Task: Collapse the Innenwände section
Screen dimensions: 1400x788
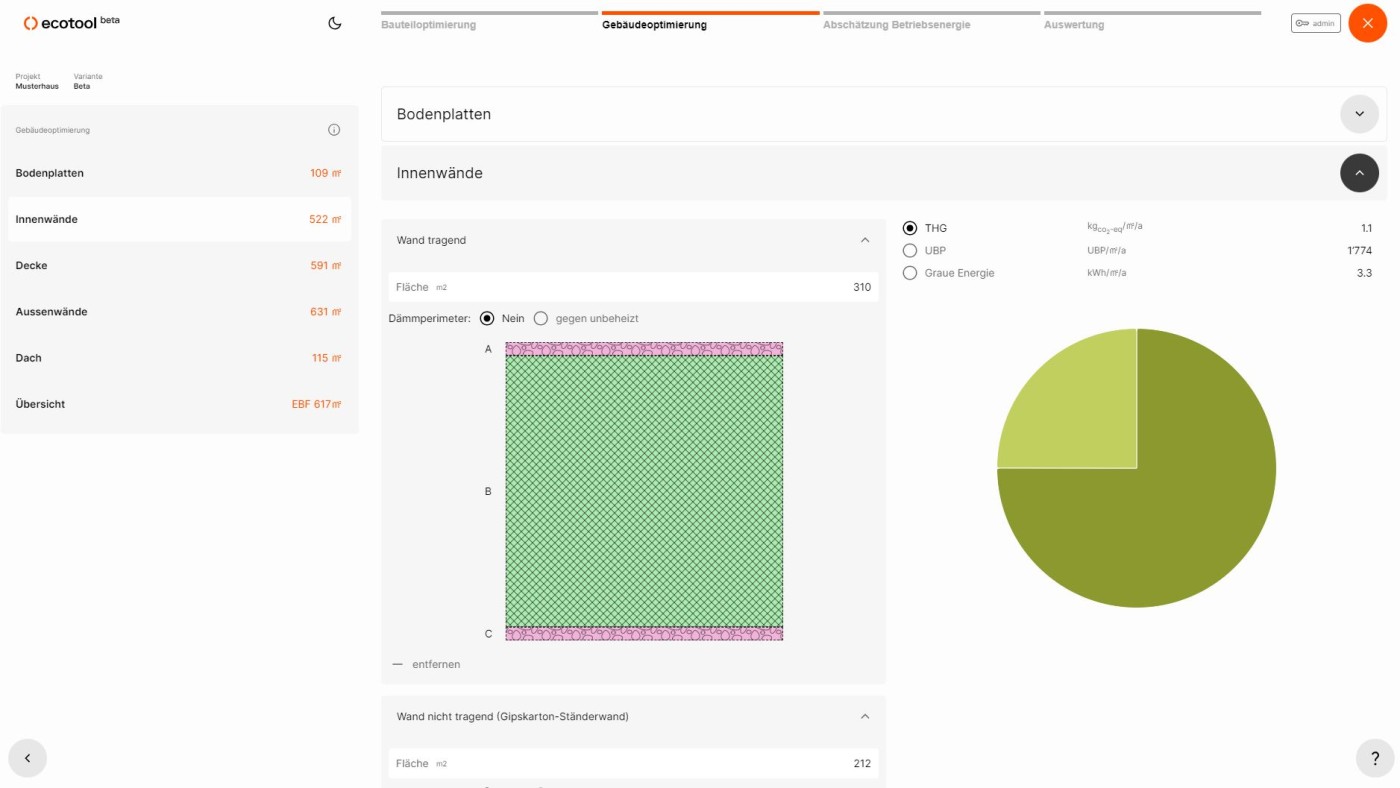Action: tap(1359, 173)
